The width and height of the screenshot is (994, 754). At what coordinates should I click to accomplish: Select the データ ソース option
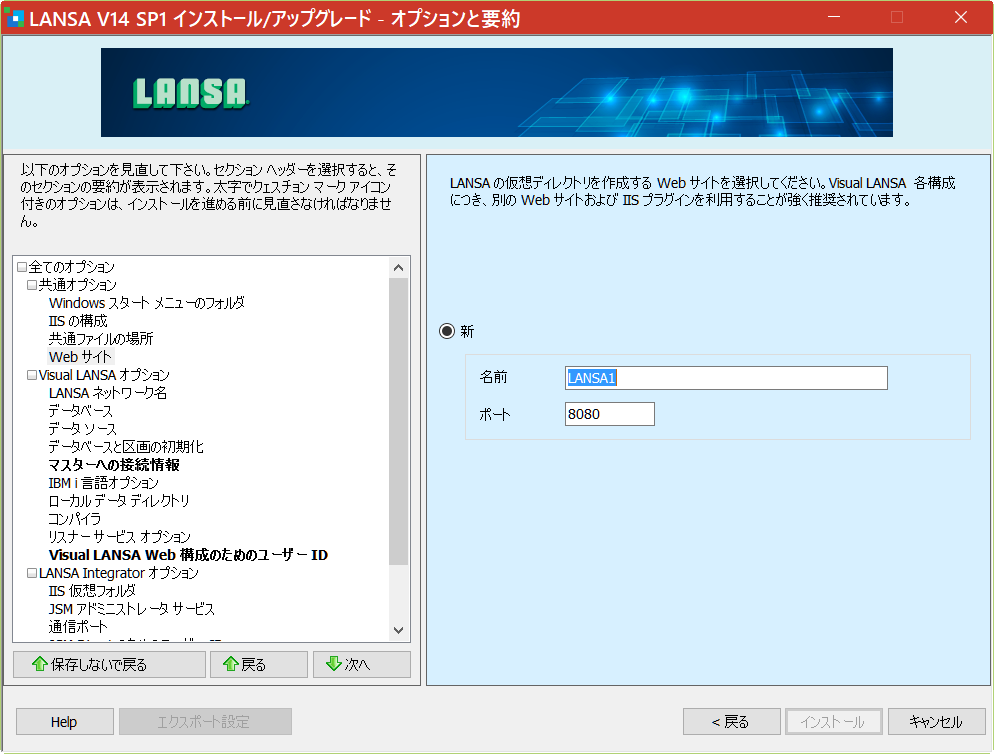(82, 429)
